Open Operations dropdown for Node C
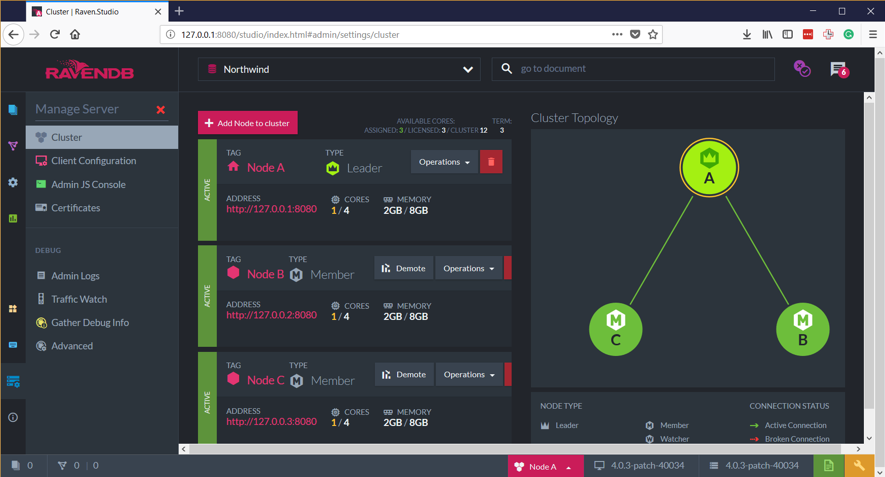885x477 pixels. click(469, 374)
